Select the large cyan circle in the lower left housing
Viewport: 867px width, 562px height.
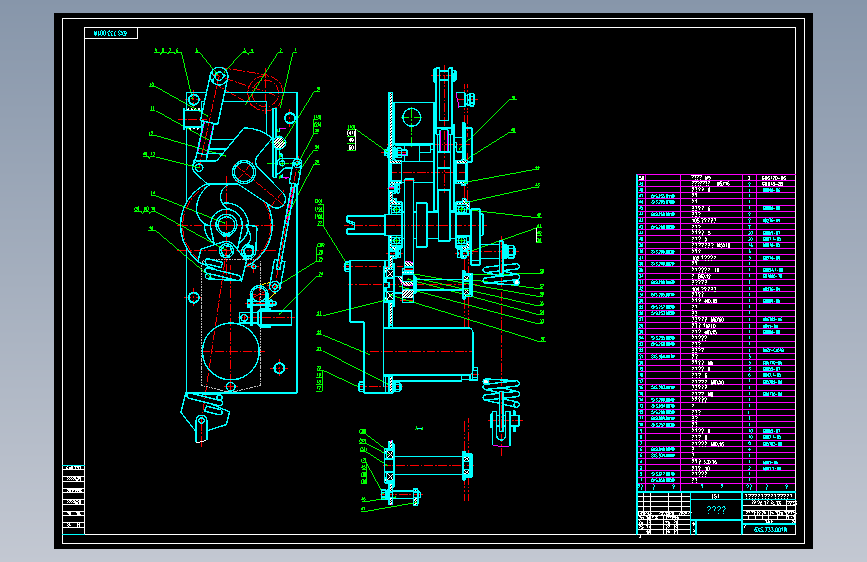[x=231, y=352]
